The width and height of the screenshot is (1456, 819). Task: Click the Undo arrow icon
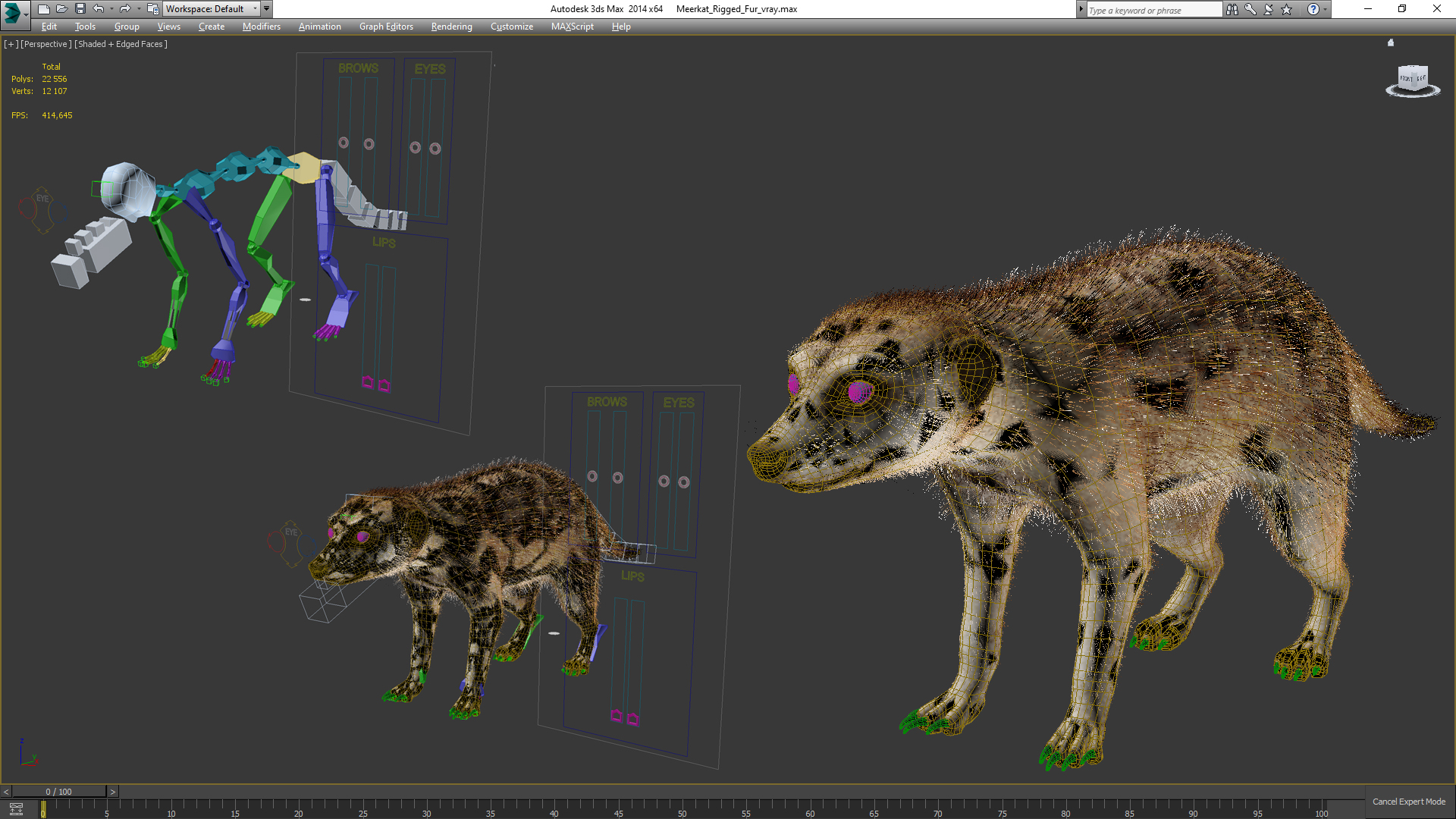98,9
